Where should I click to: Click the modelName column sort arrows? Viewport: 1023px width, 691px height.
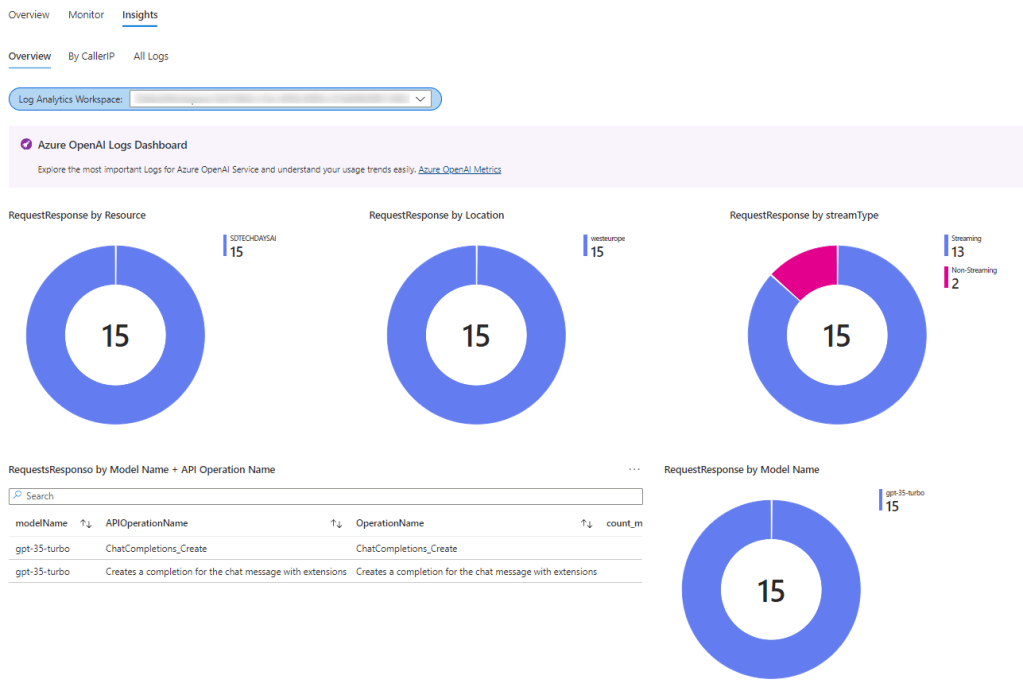click(x=86, y=523)
